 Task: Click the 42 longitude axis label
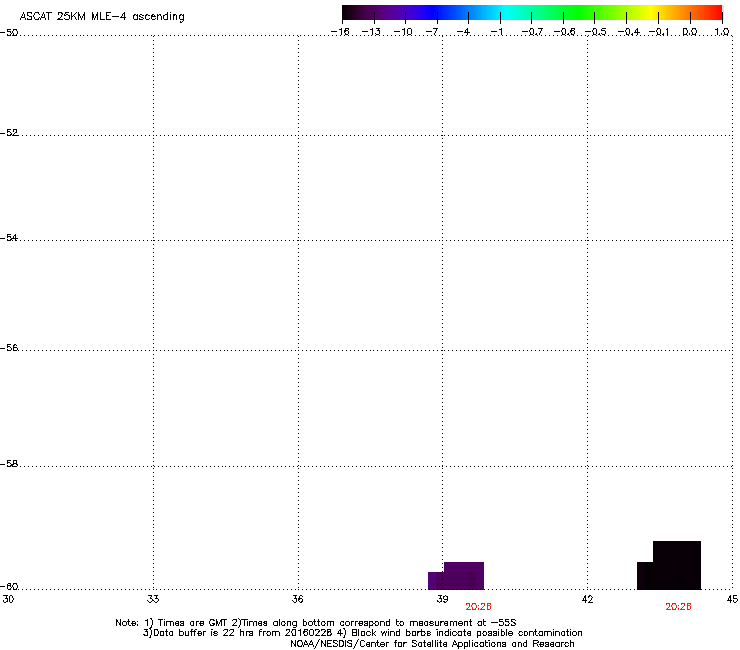point(587,599)
